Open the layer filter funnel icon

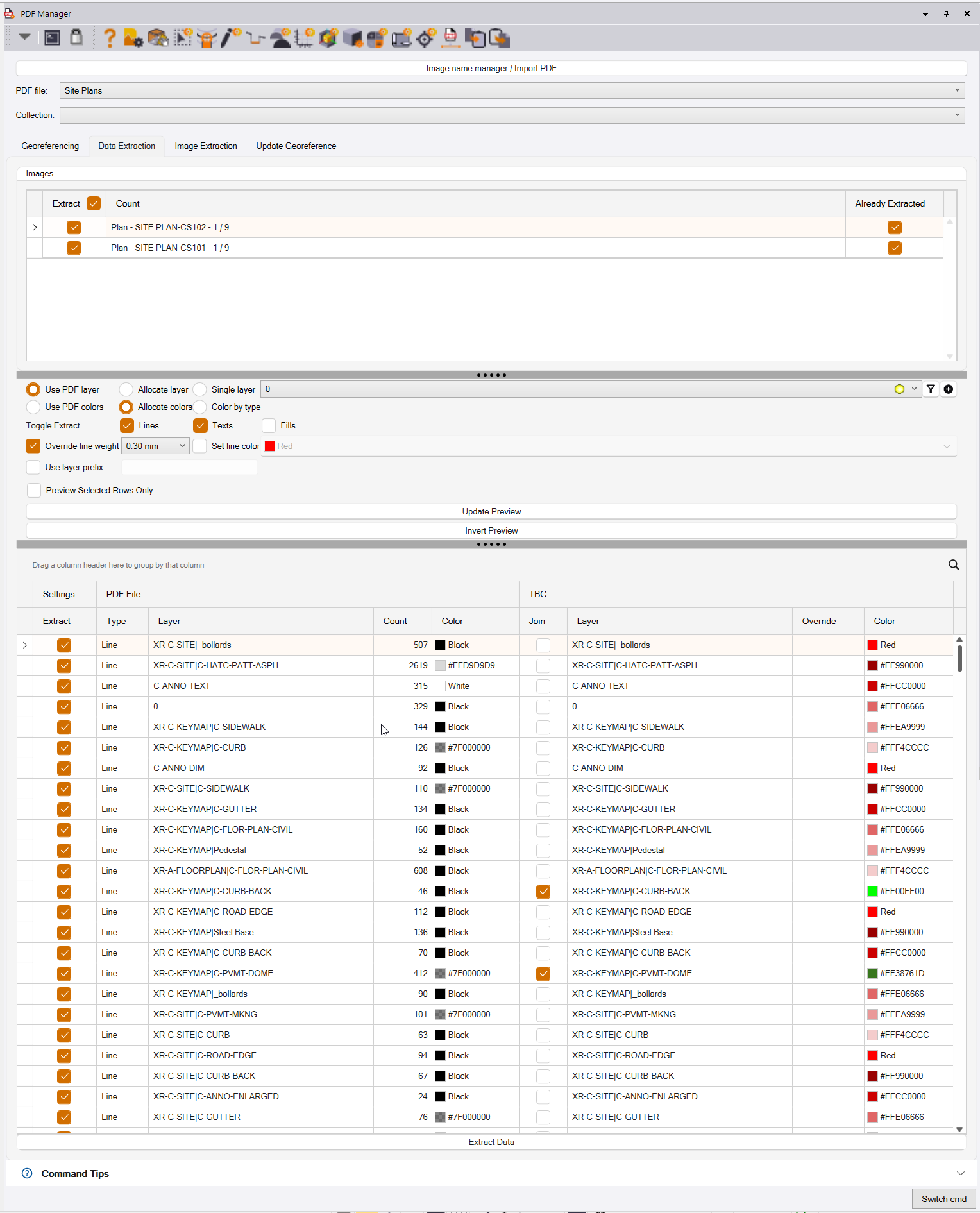click(x=931, y=389)
